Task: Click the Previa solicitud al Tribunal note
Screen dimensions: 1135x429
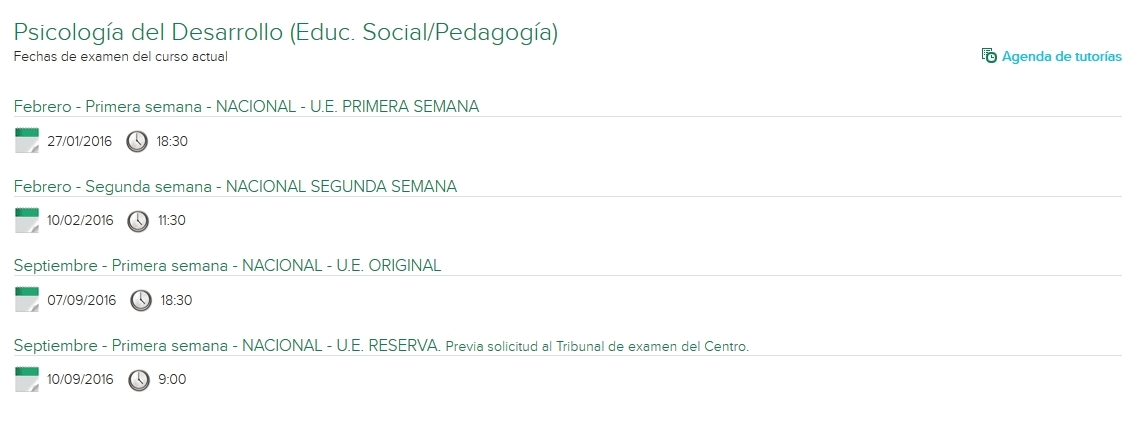Action: (597, 347)
